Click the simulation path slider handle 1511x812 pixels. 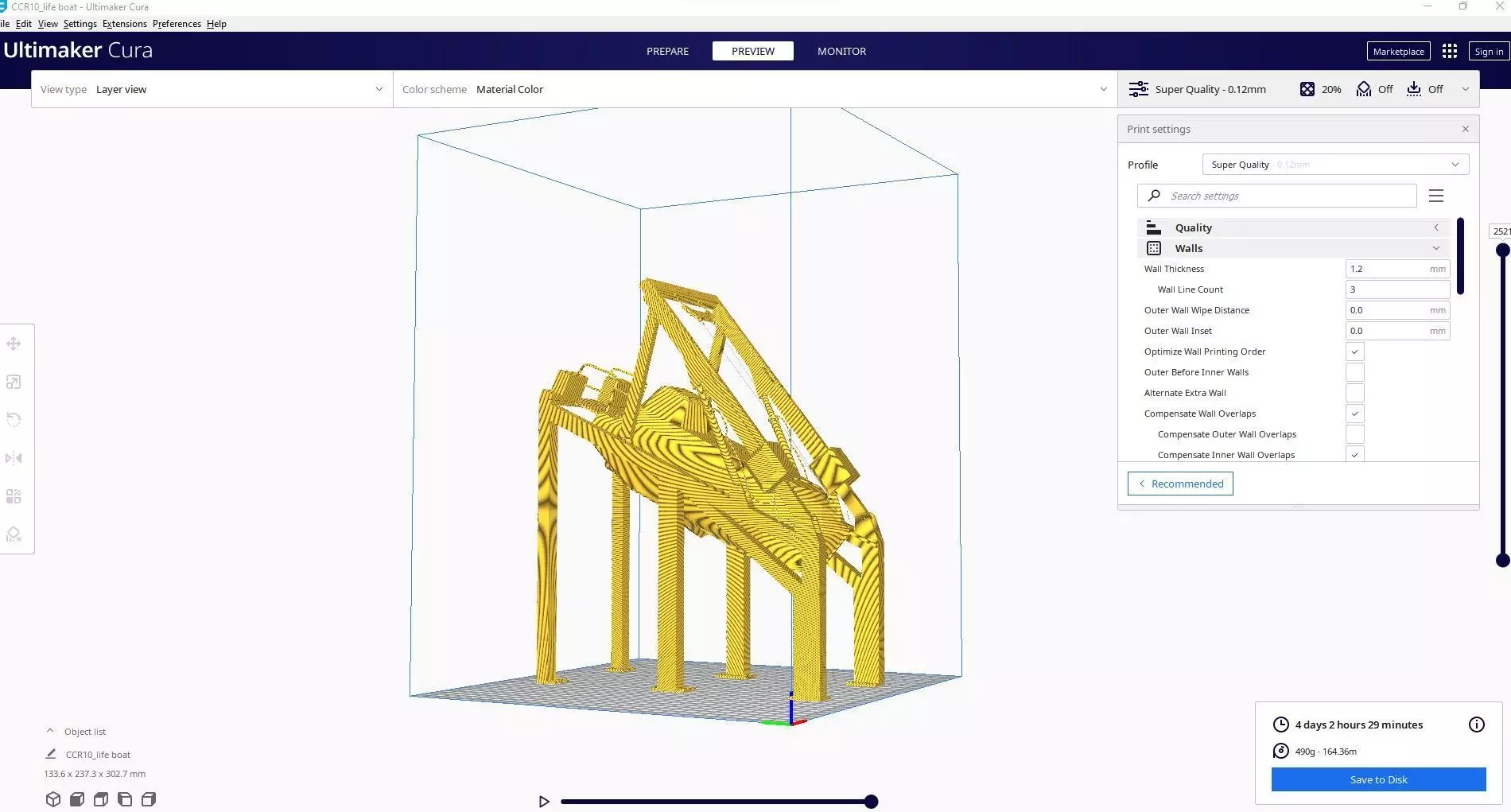pyautogui.click(x=872, y=802)
